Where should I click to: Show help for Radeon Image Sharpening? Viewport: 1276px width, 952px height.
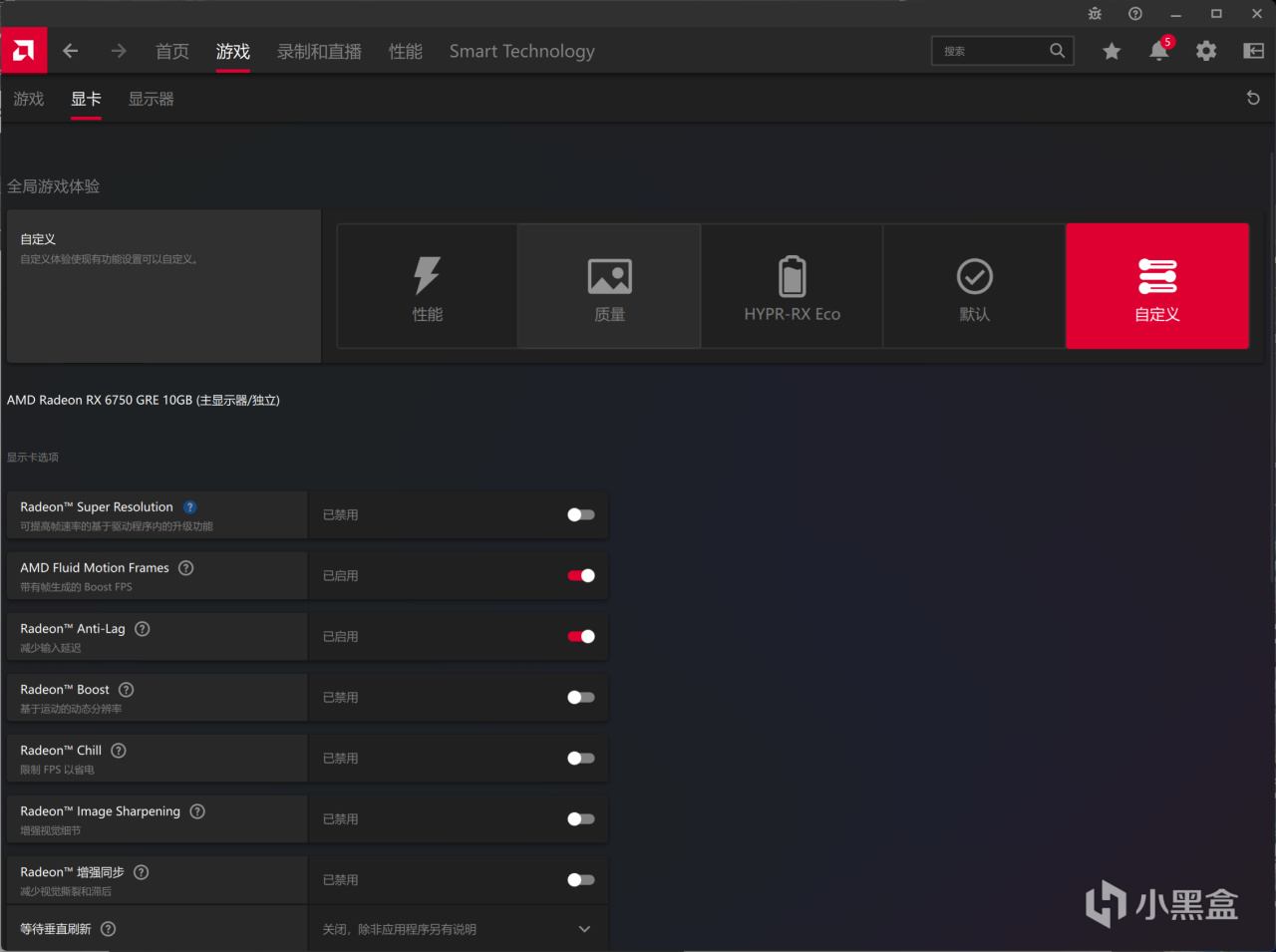pyautogui.click(x=197, y=811)
